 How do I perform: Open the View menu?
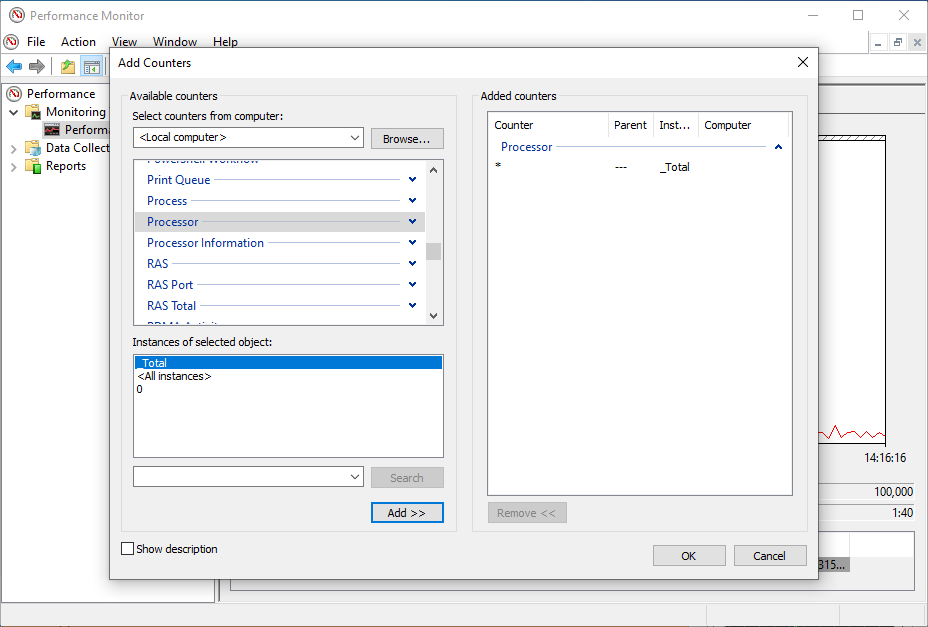tap(123, 42)
